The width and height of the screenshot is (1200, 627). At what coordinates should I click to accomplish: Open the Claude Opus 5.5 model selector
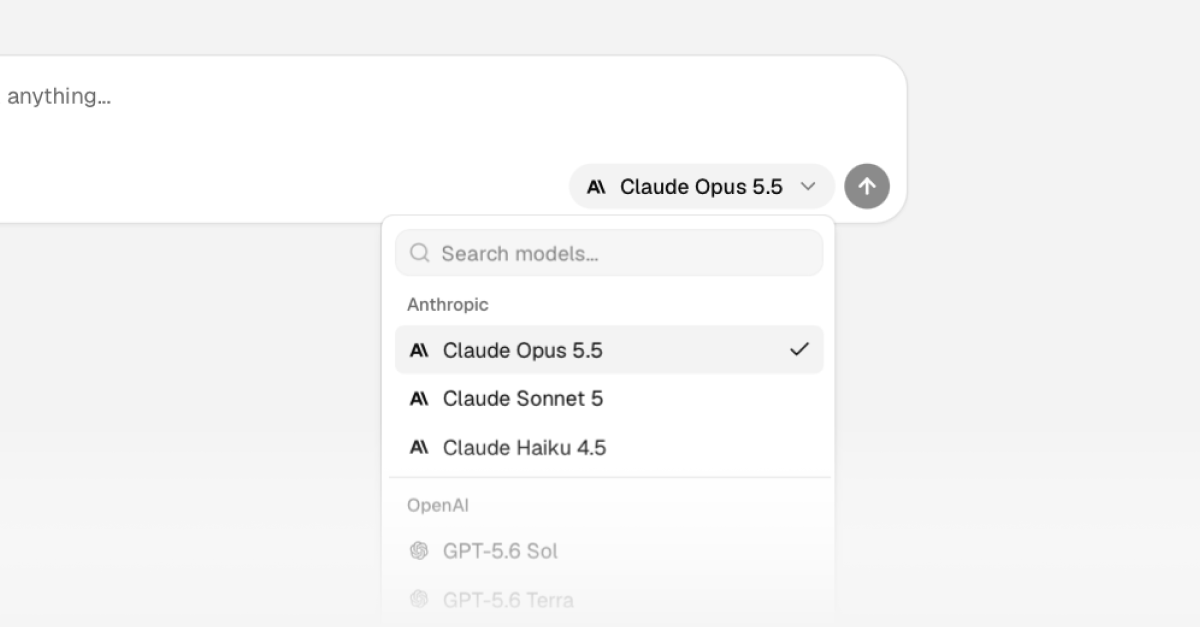tap(702, 186)
